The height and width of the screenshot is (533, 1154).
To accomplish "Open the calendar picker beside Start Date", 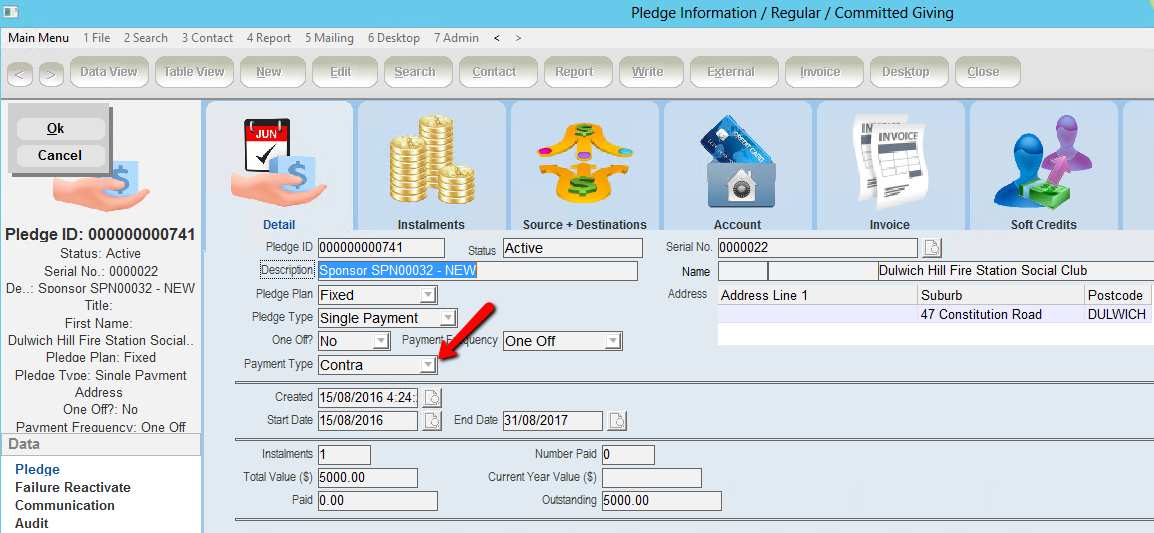I will (x=431, y=421).
